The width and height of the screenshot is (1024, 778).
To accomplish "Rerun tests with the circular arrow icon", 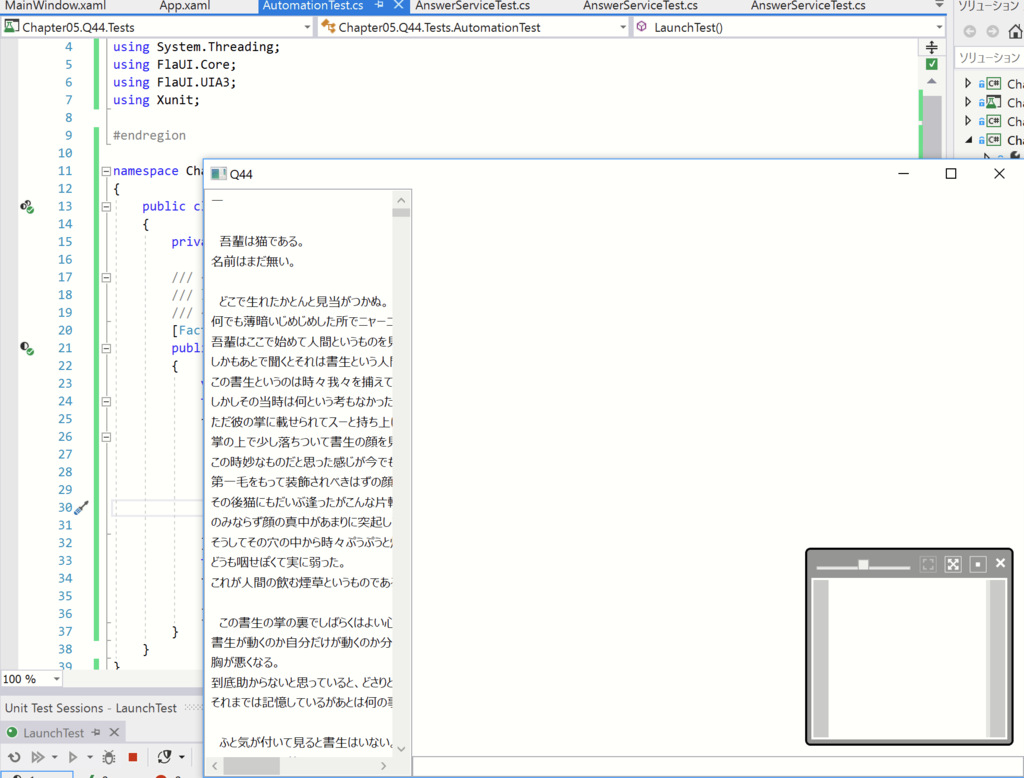I will pos(14,757).
